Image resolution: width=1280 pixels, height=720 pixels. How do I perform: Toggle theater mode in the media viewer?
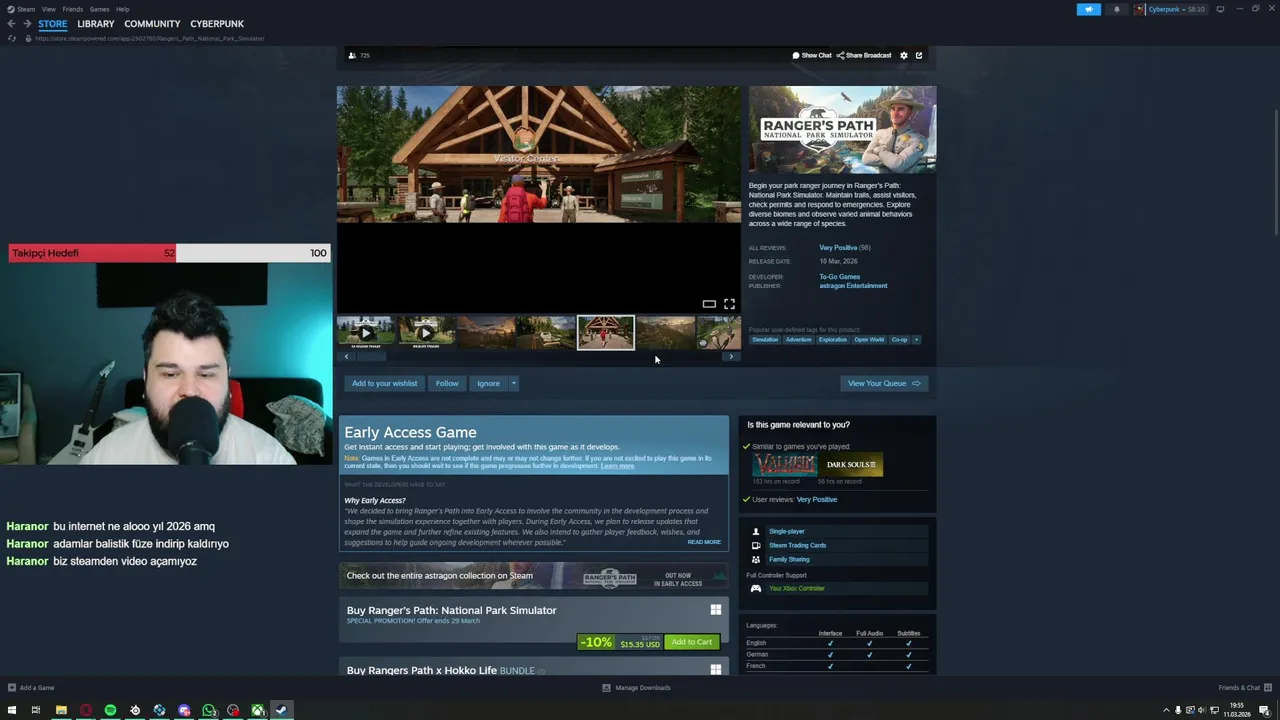709,304
